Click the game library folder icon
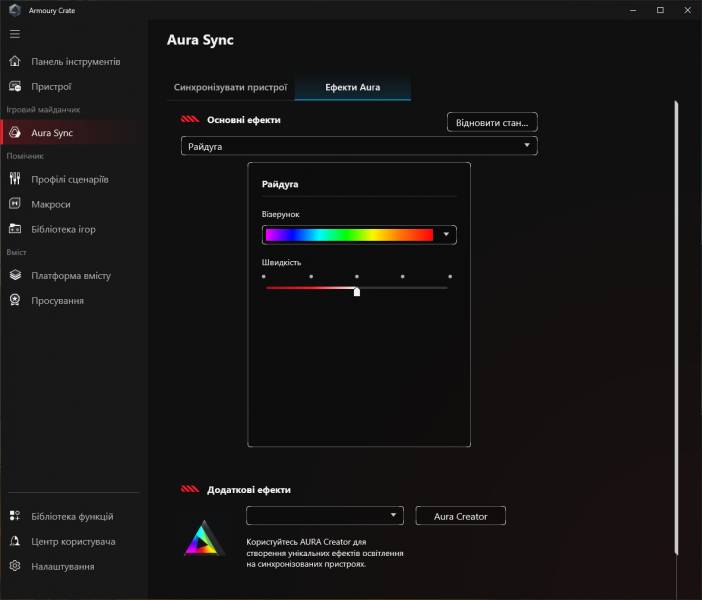This screenshot has width=702, height=600. pyautogui.click(x=15, y=229)
